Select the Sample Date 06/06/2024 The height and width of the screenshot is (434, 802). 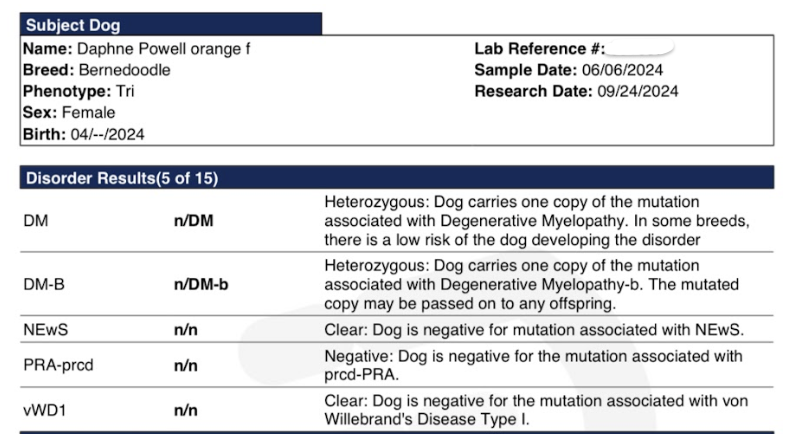coord(622,70)
